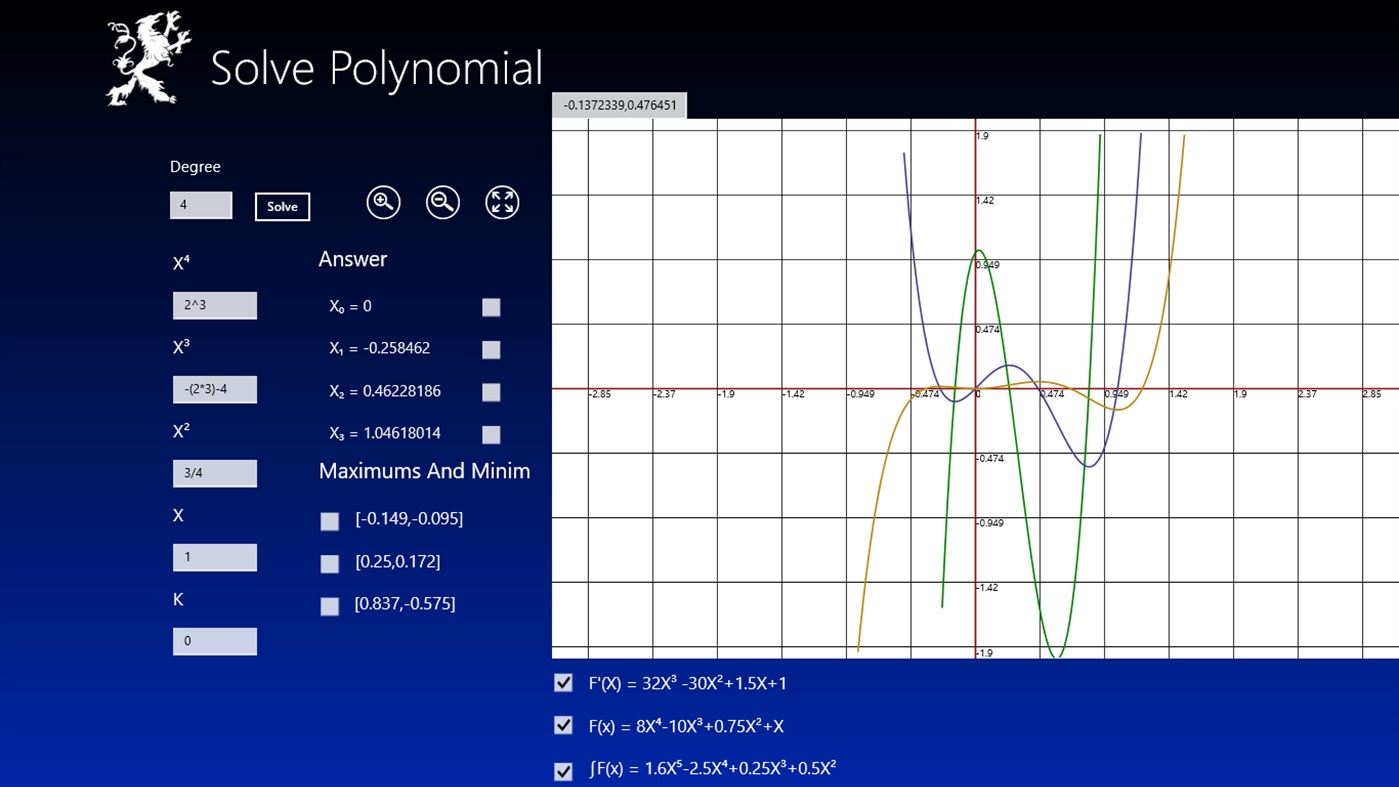Check the root X₃ = 1.04618014
Image resolution: width=1399 pixels, height=787 pixels.
coord(491,434)
